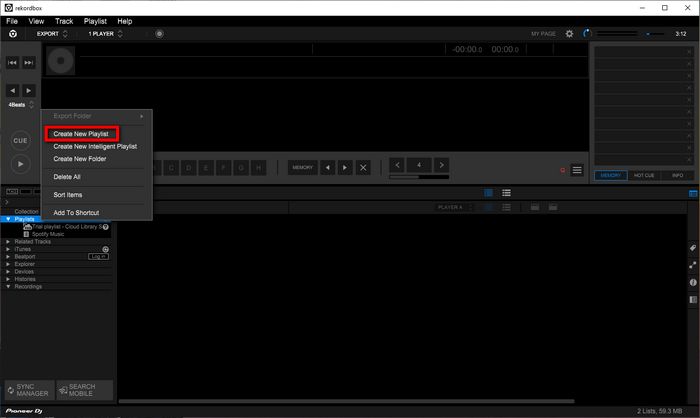This screenshot has height=418, width=700.
Task: Select hot cue H pad
Action: pos(258,168)
